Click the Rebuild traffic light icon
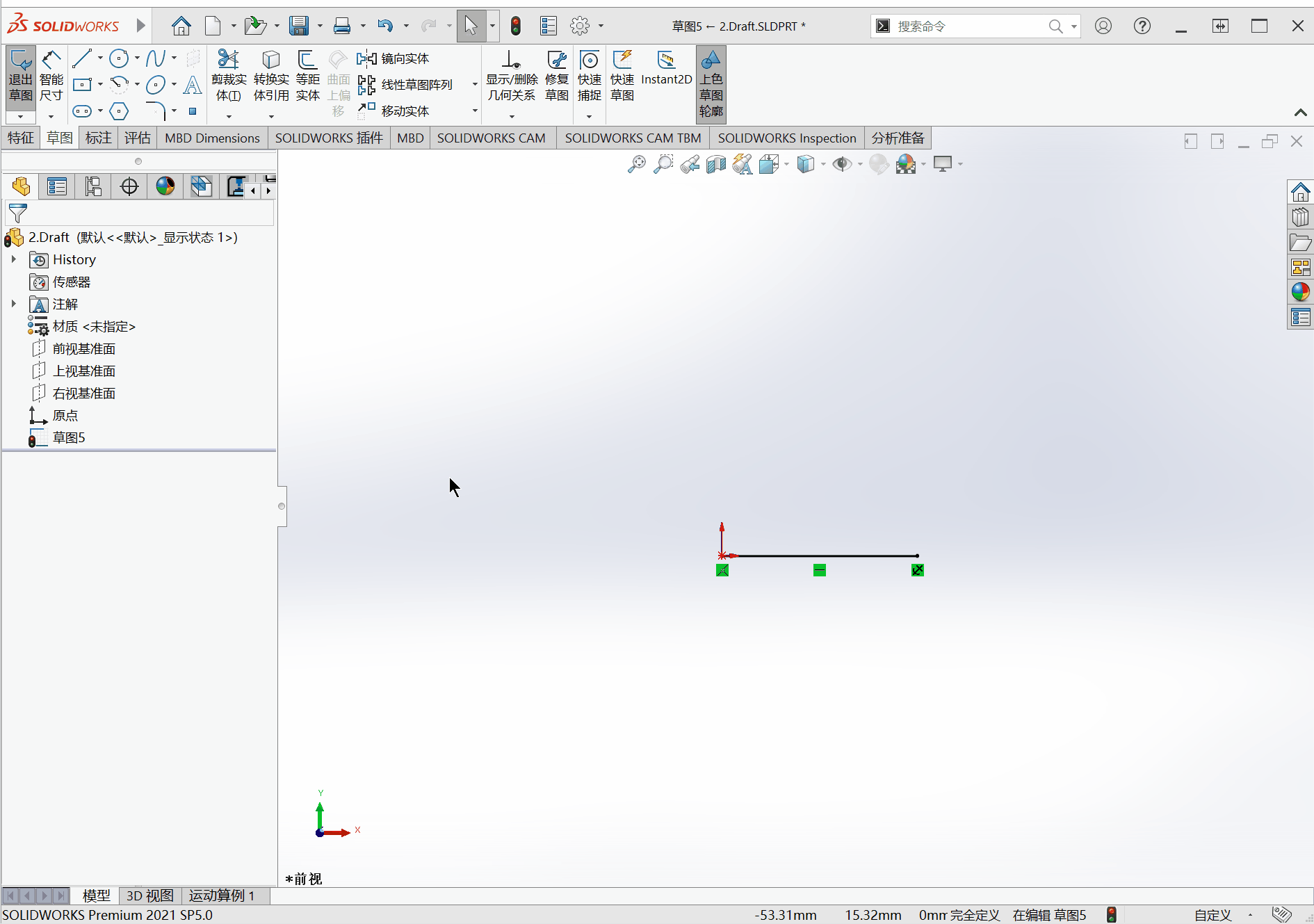Image resolution: width=1314 pixels, height=924 pixels. click(516, 26)
